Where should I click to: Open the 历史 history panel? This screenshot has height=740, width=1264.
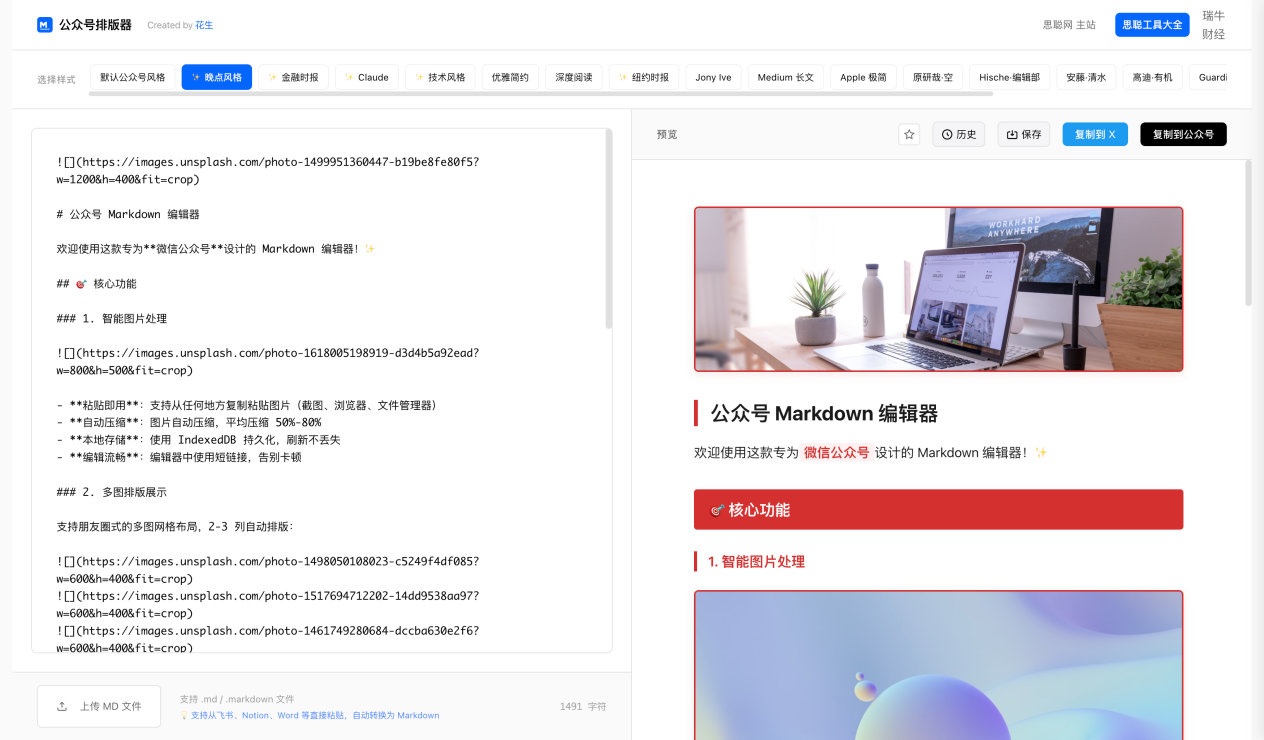(959, 134)
